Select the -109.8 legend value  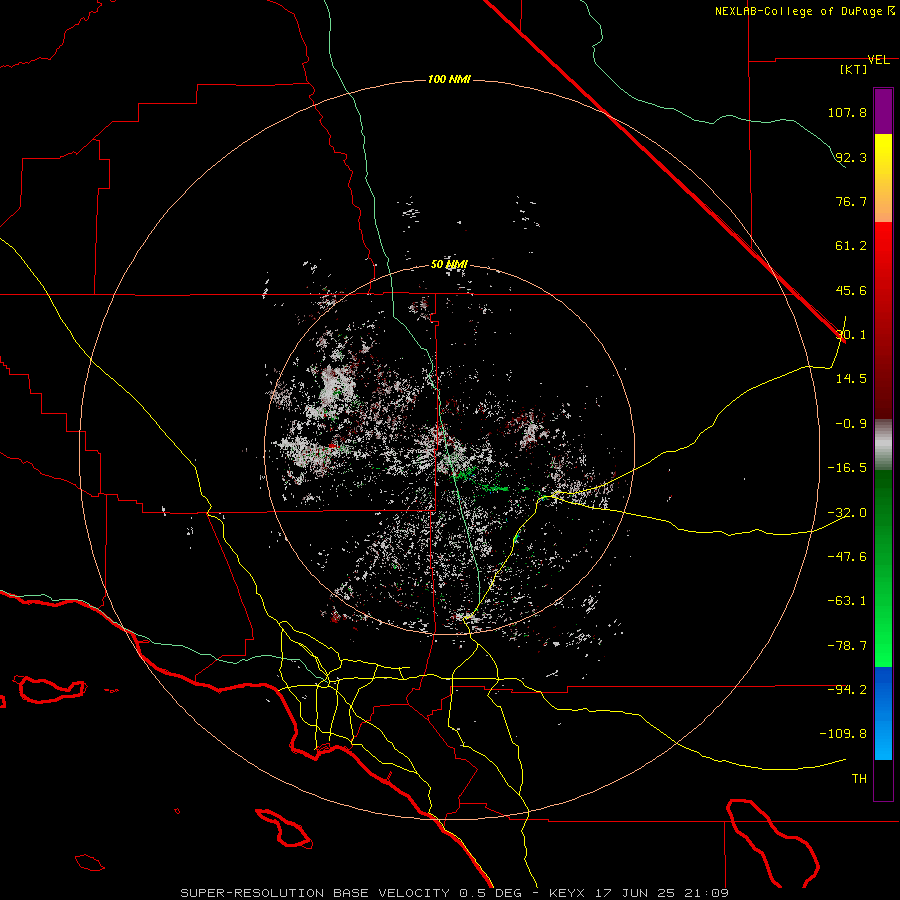(x=843, y=734)
